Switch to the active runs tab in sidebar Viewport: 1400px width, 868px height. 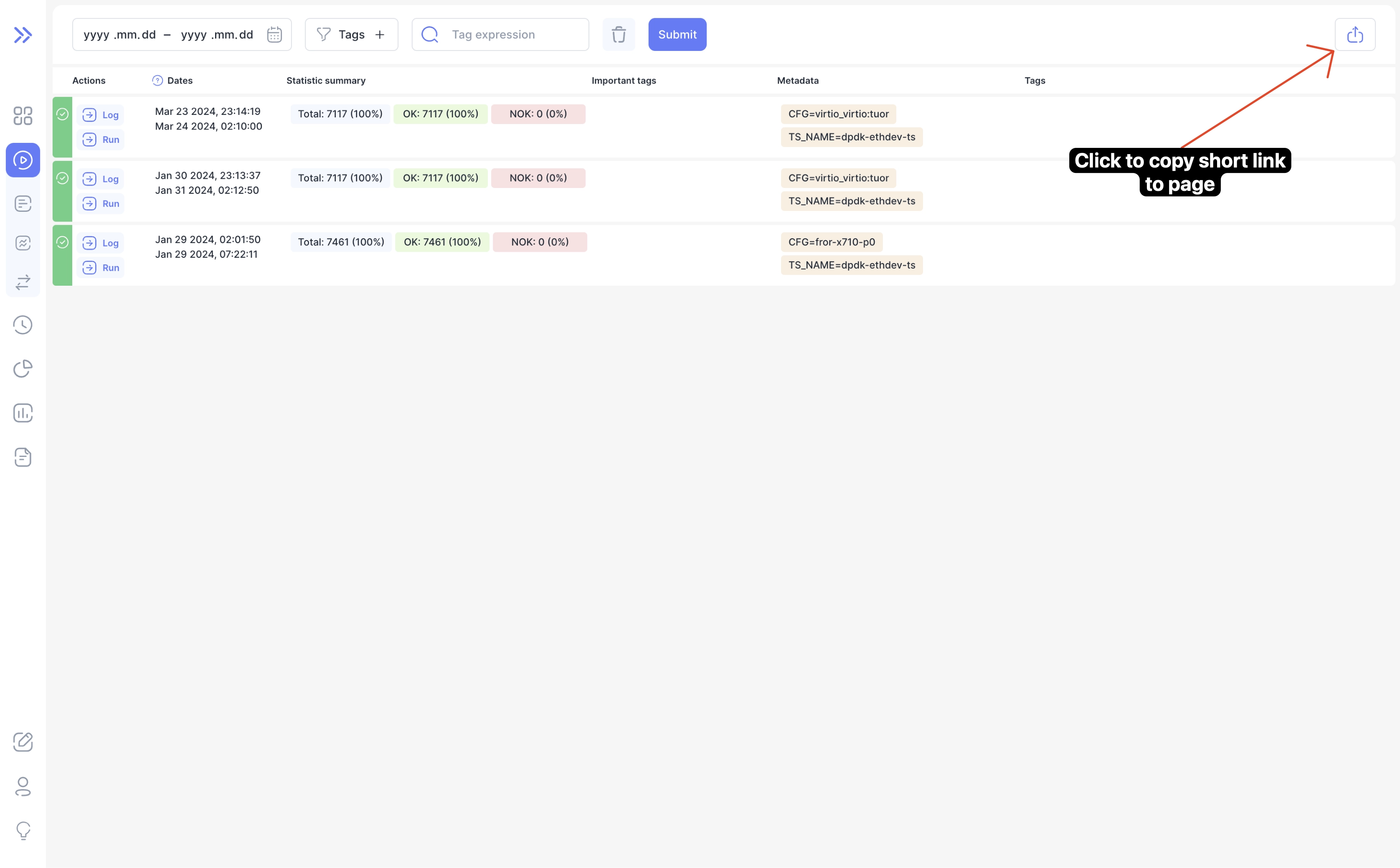tap(23, 160)
